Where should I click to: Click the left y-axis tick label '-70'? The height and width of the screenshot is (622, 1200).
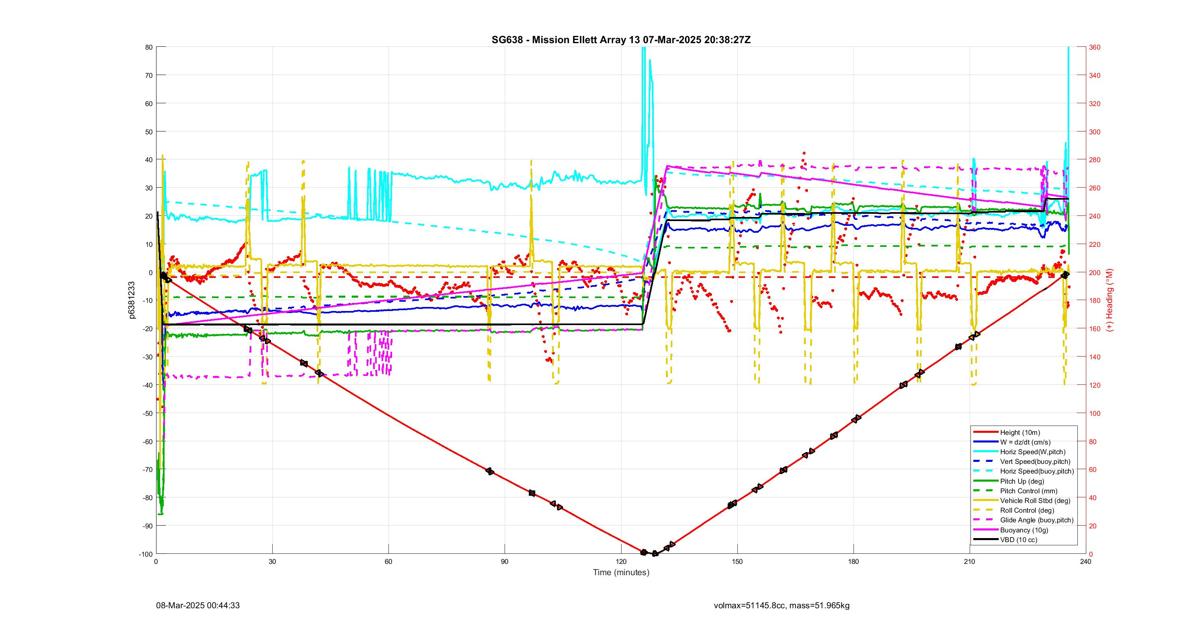pos(146,469)
